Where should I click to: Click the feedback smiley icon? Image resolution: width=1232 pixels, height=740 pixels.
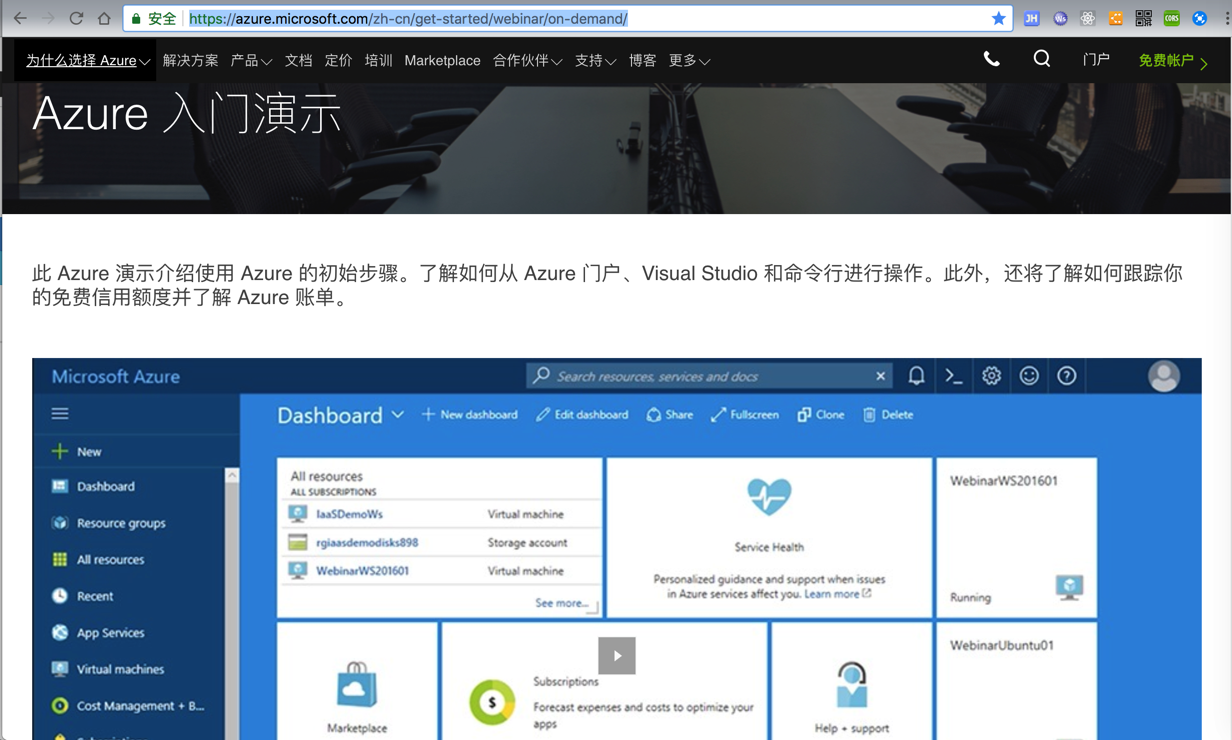(x=1029, y=376)
